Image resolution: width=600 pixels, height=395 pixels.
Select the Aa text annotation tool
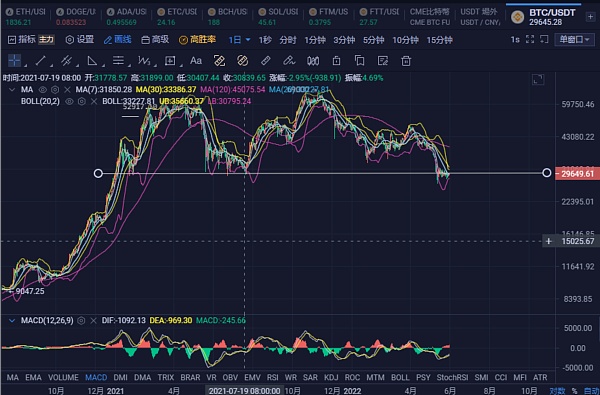[x=196, y=60]
